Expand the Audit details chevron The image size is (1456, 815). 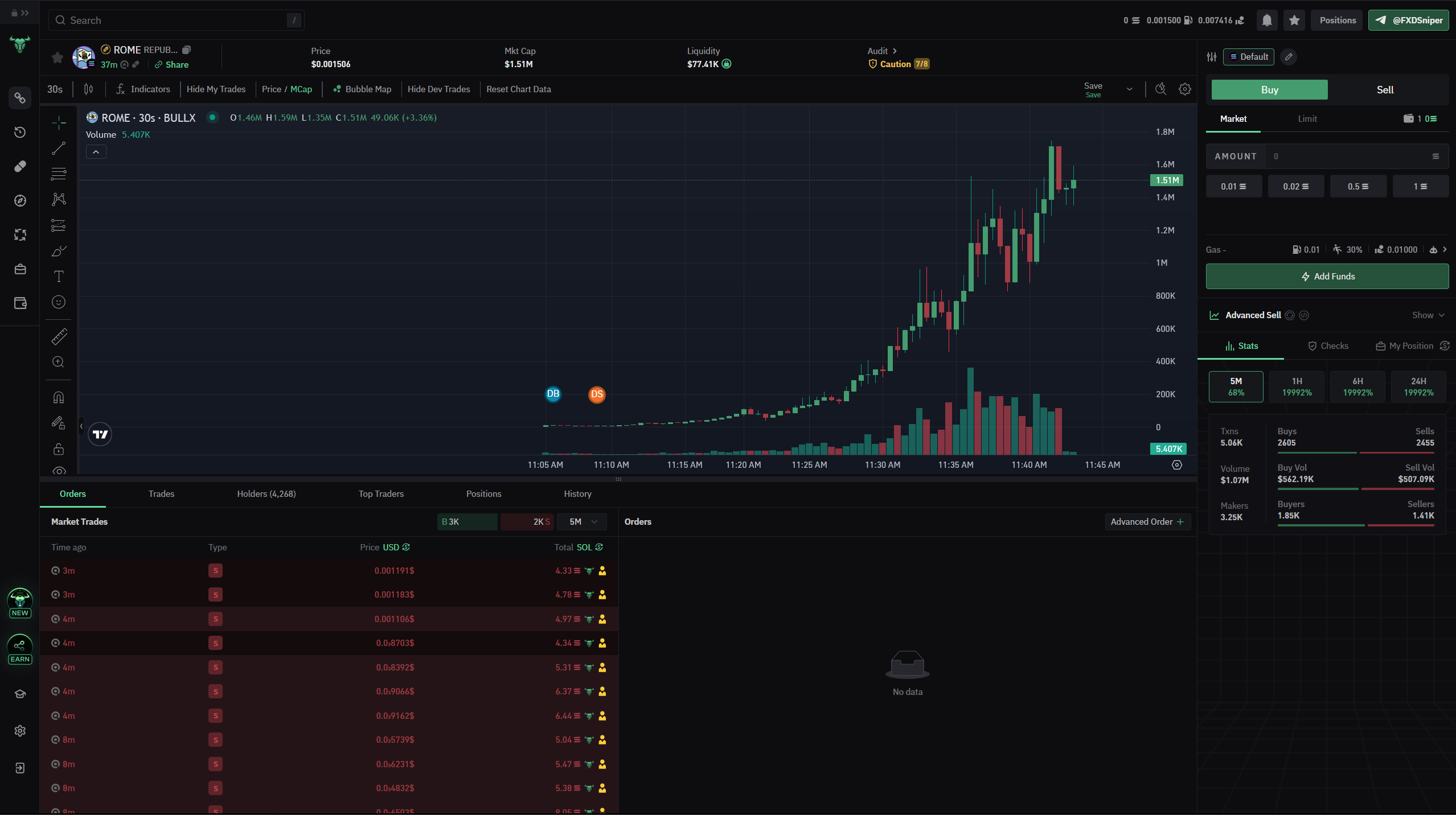(x=895, y=51)
